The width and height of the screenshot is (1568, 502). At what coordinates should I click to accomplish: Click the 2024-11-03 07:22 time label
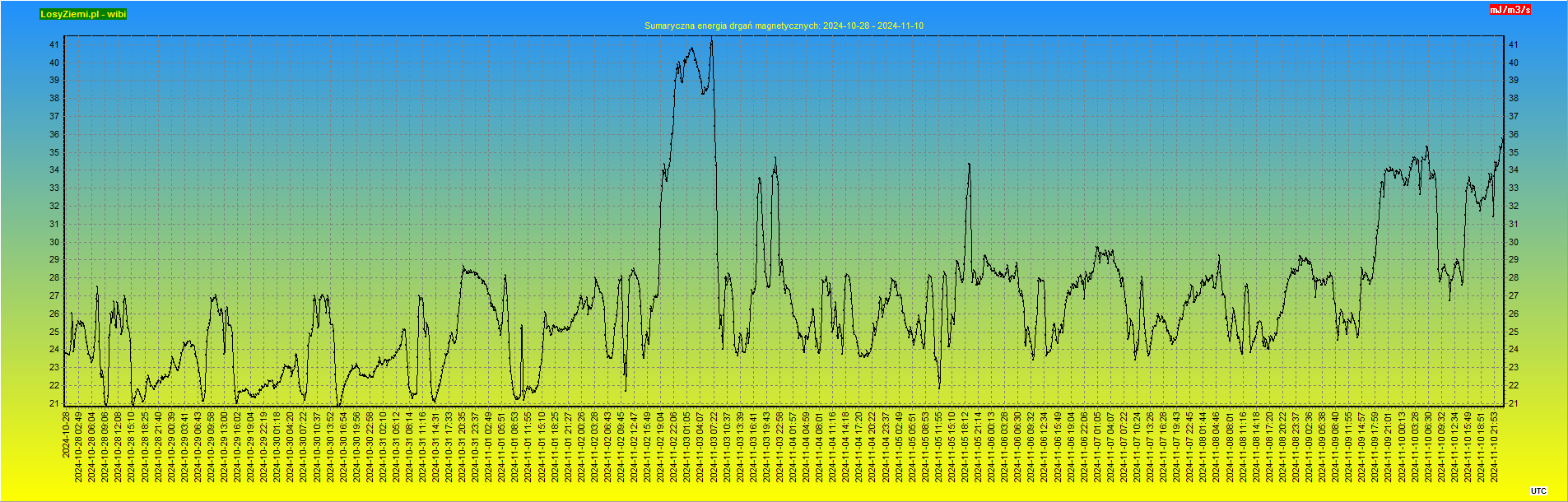coord(714,447)
